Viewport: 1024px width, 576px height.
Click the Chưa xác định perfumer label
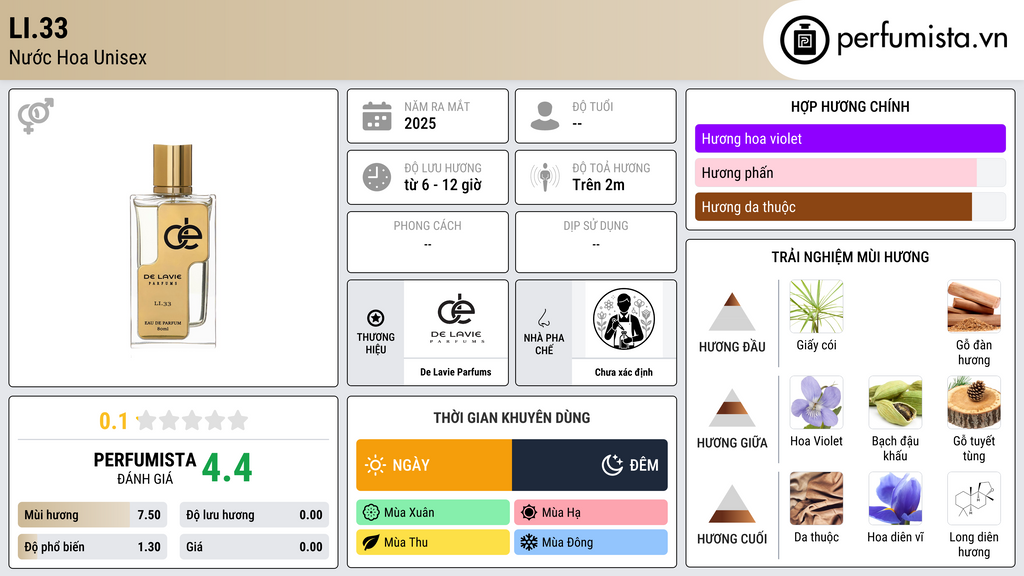(x=624, y=372)
